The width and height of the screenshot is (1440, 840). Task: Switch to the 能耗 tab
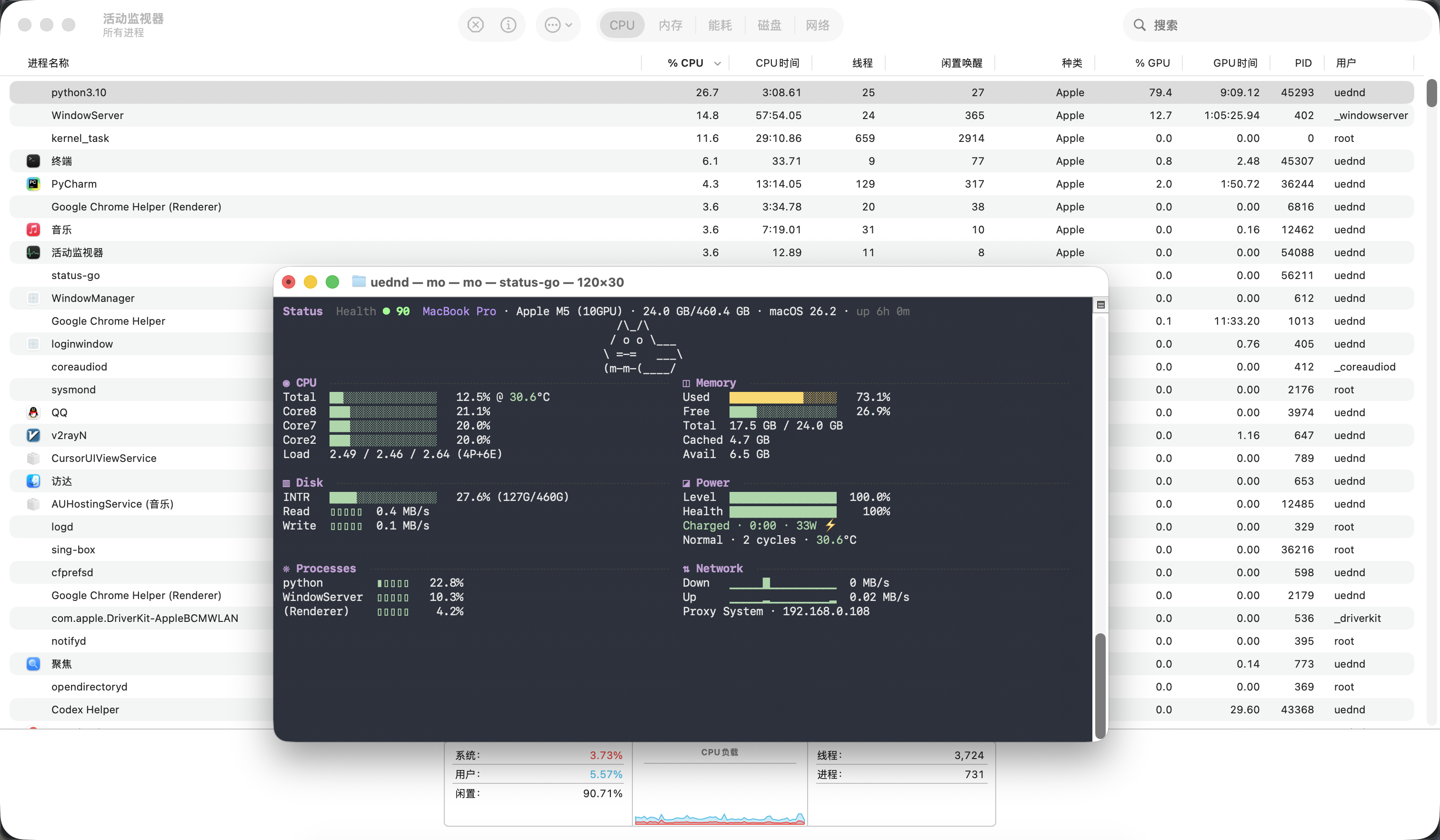click(x=720, y=25)
